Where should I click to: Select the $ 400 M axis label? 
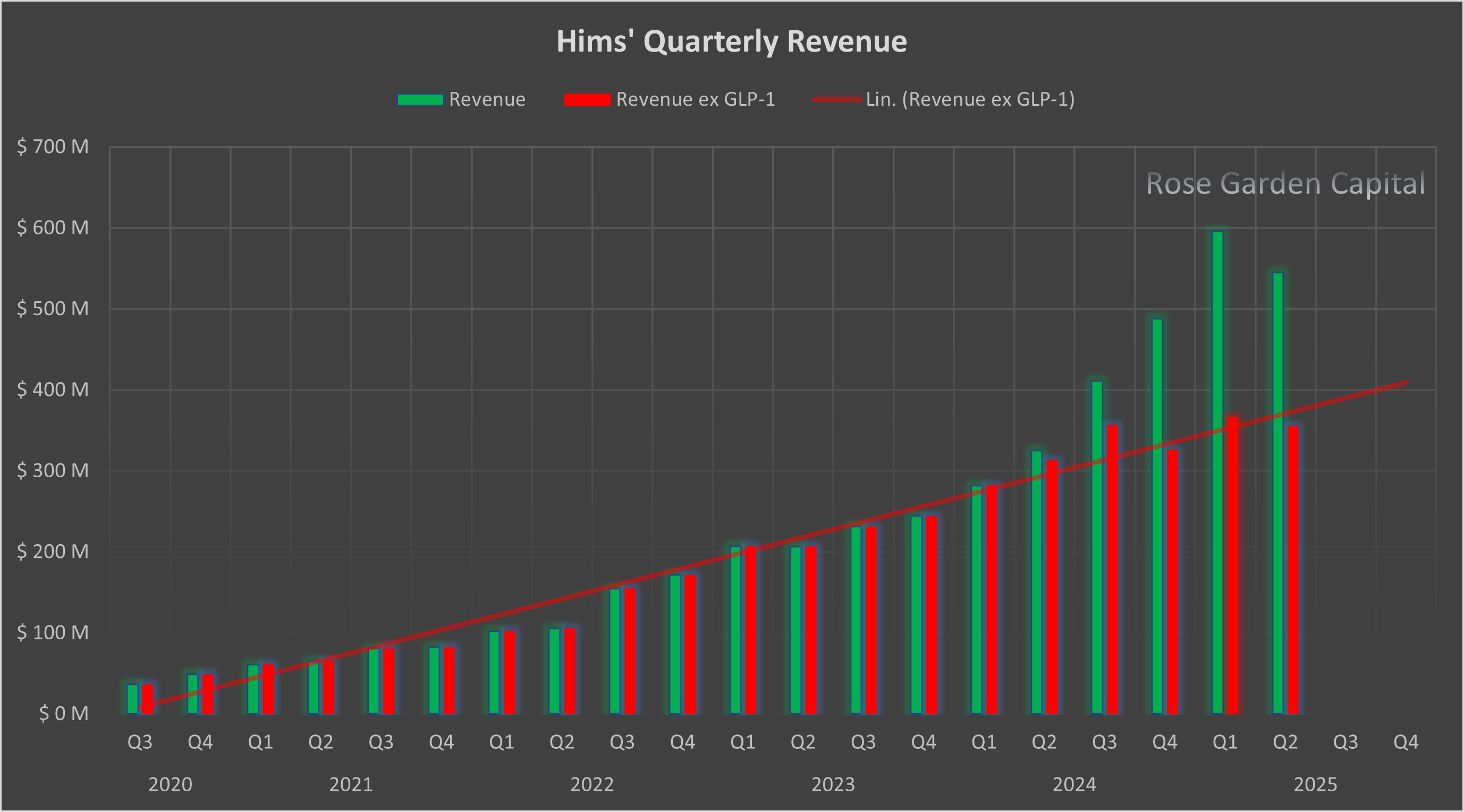pyautogui.click(x=52, y=390)
